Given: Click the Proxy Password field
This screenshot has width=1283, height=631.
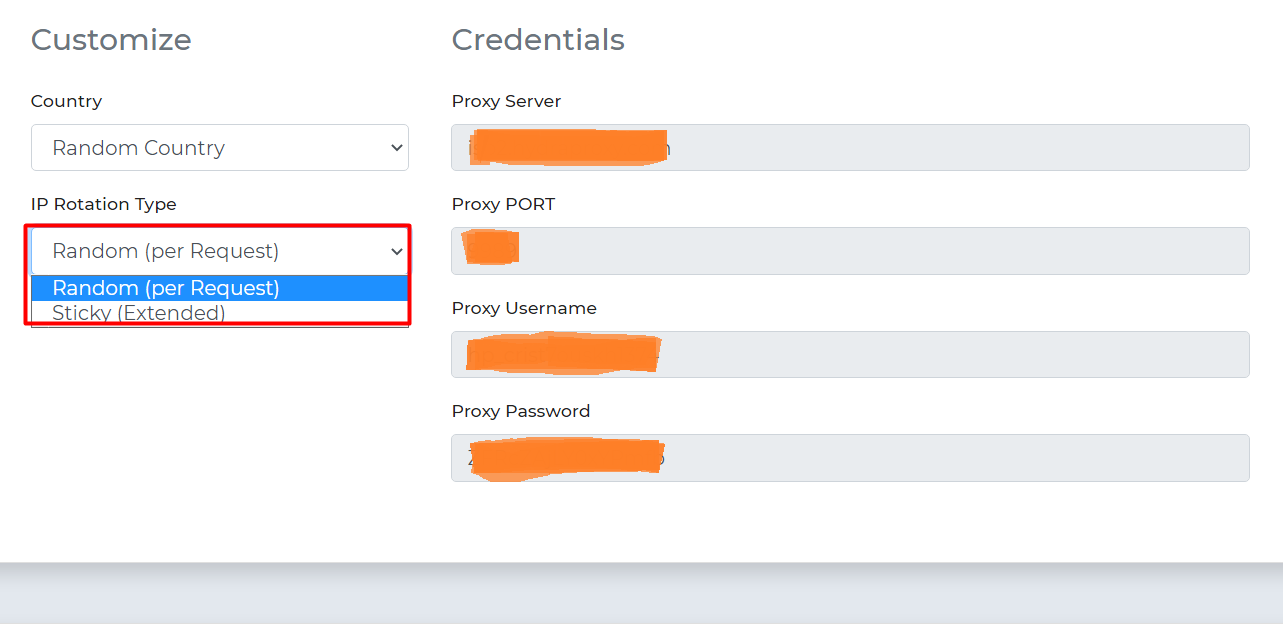Looking at the screenshot, I should tap(950, 458).
